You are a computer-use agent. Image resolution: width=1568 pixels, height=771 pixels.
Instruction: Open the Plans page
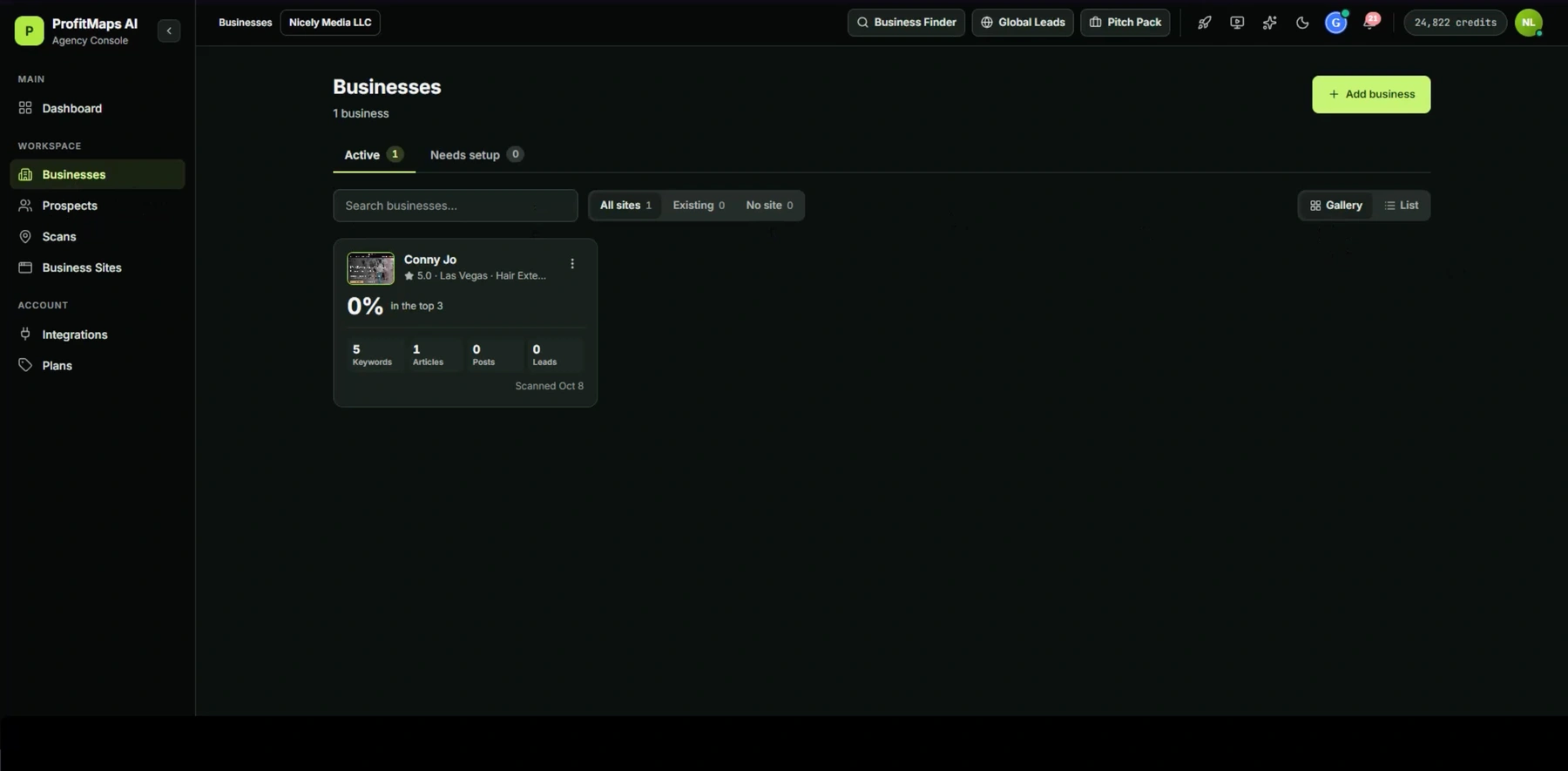pyautogui.click(x=98, y=366)
